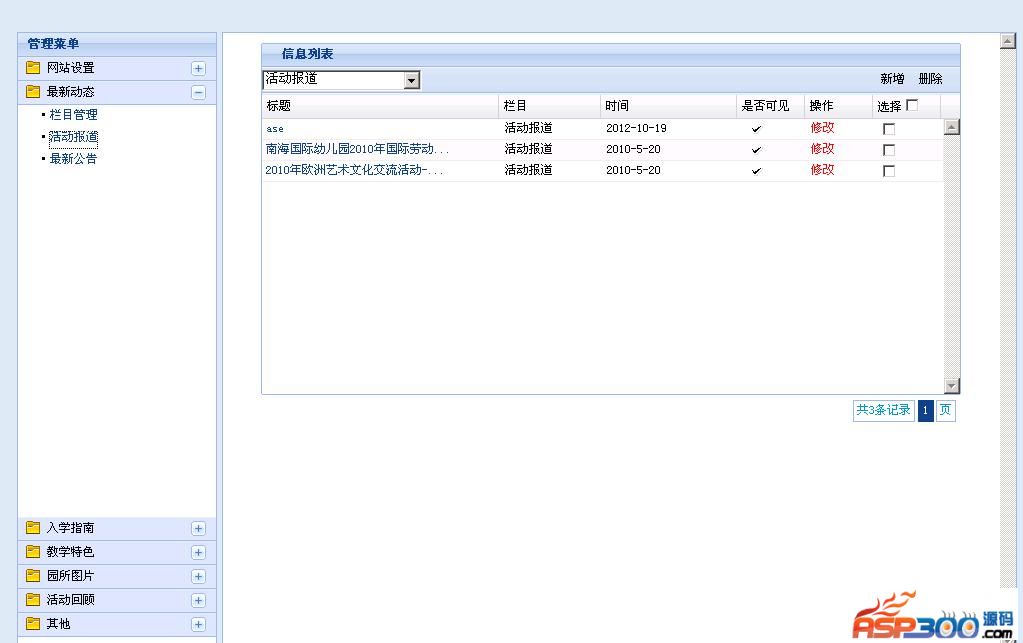Click the 2012-10-19 date cell
Screen dimensions: 1023x643
point(636,128)
